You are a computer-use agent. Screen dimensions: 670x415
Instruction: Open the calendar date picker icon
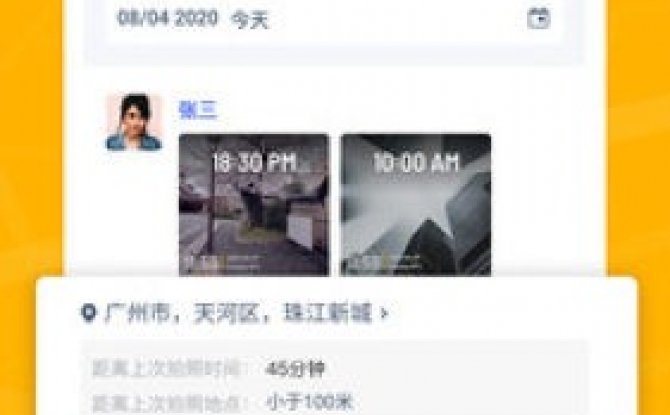point(538,18)
